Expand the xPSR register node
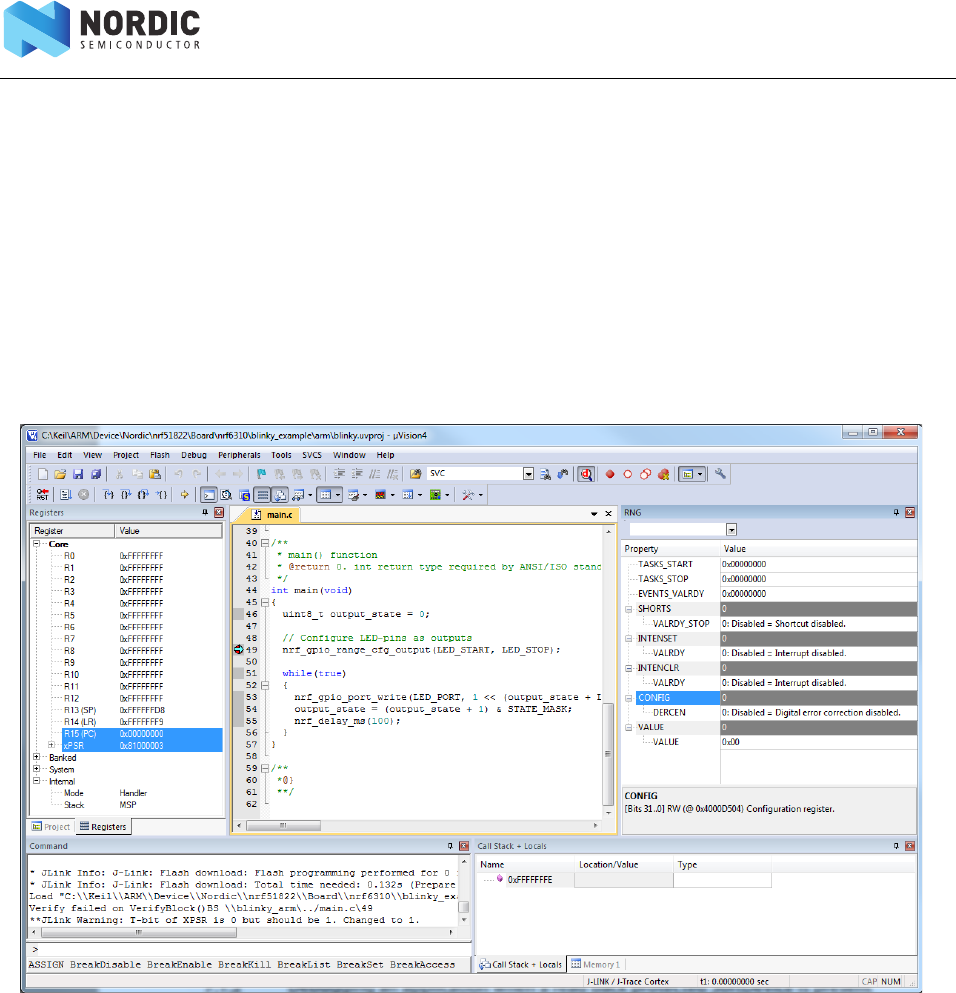 51,745
